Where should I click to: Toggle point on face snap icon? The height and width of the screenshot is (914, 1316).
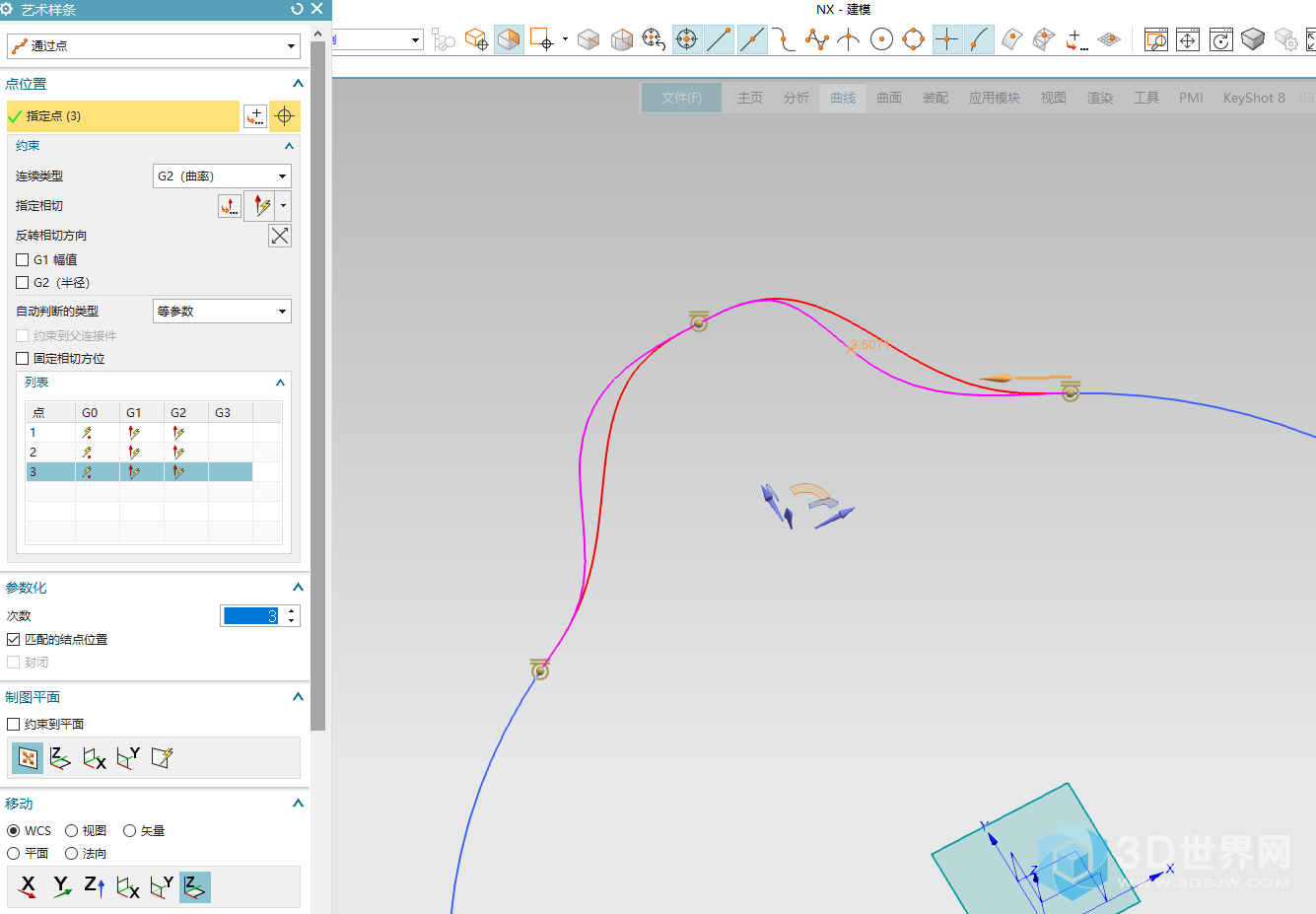click(1011, 39)
